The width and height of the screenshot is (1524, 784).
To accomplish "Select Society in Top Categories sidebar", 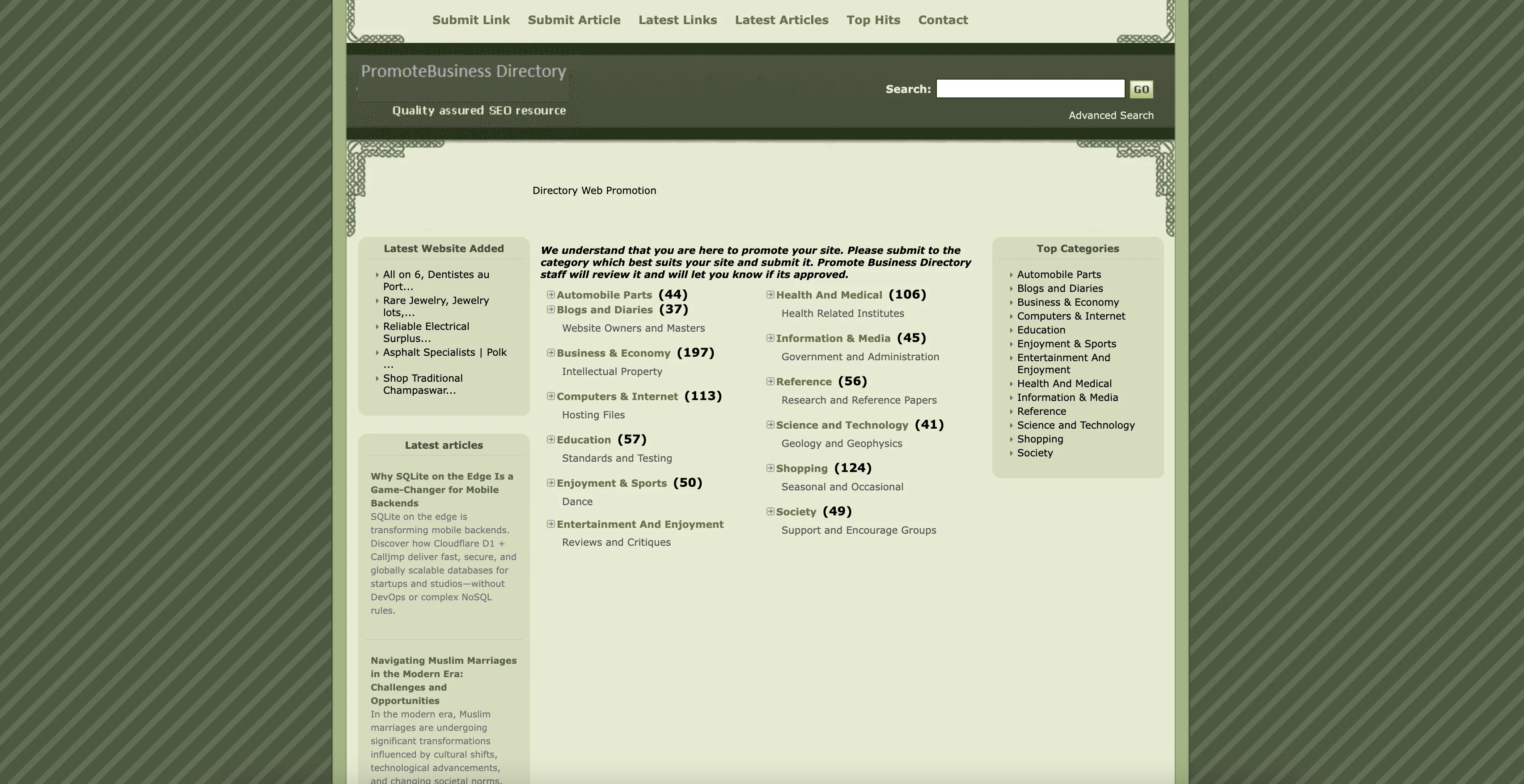I will click(1035, 453).
